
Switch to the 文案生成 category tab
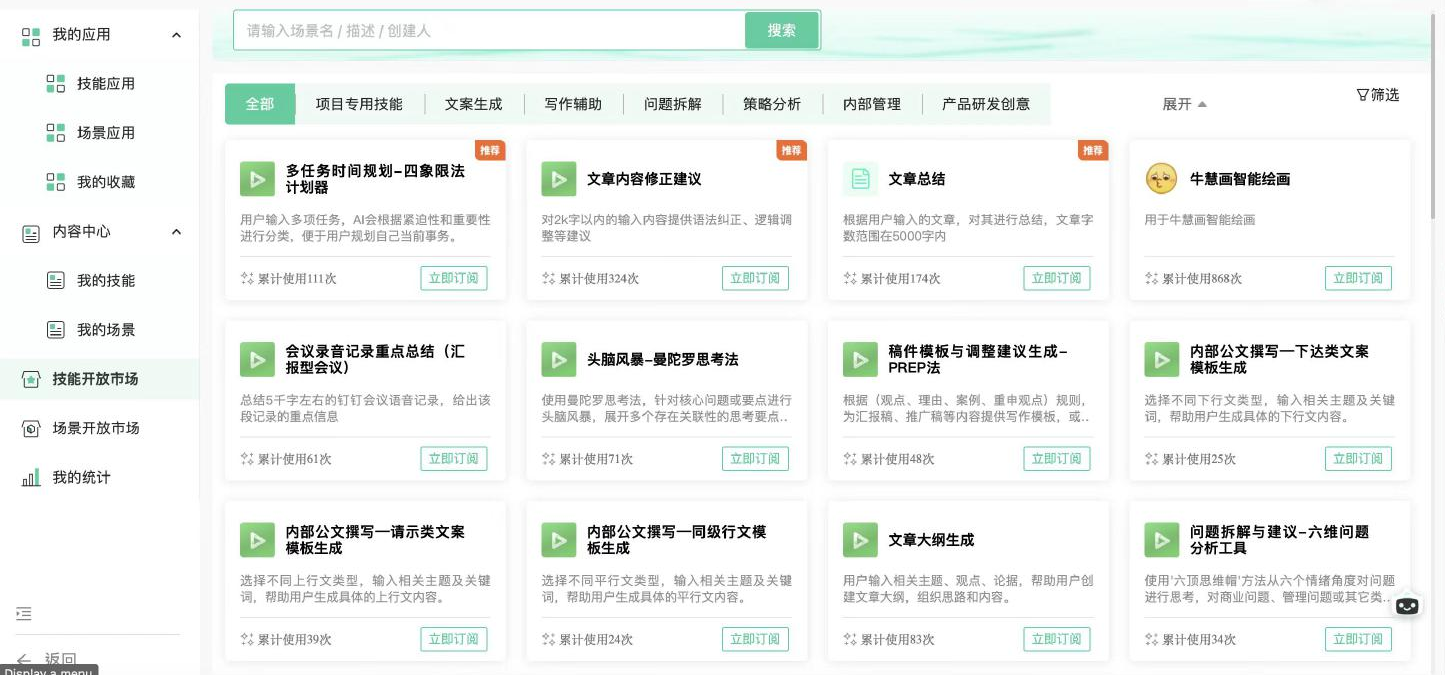tap(473, 104)
